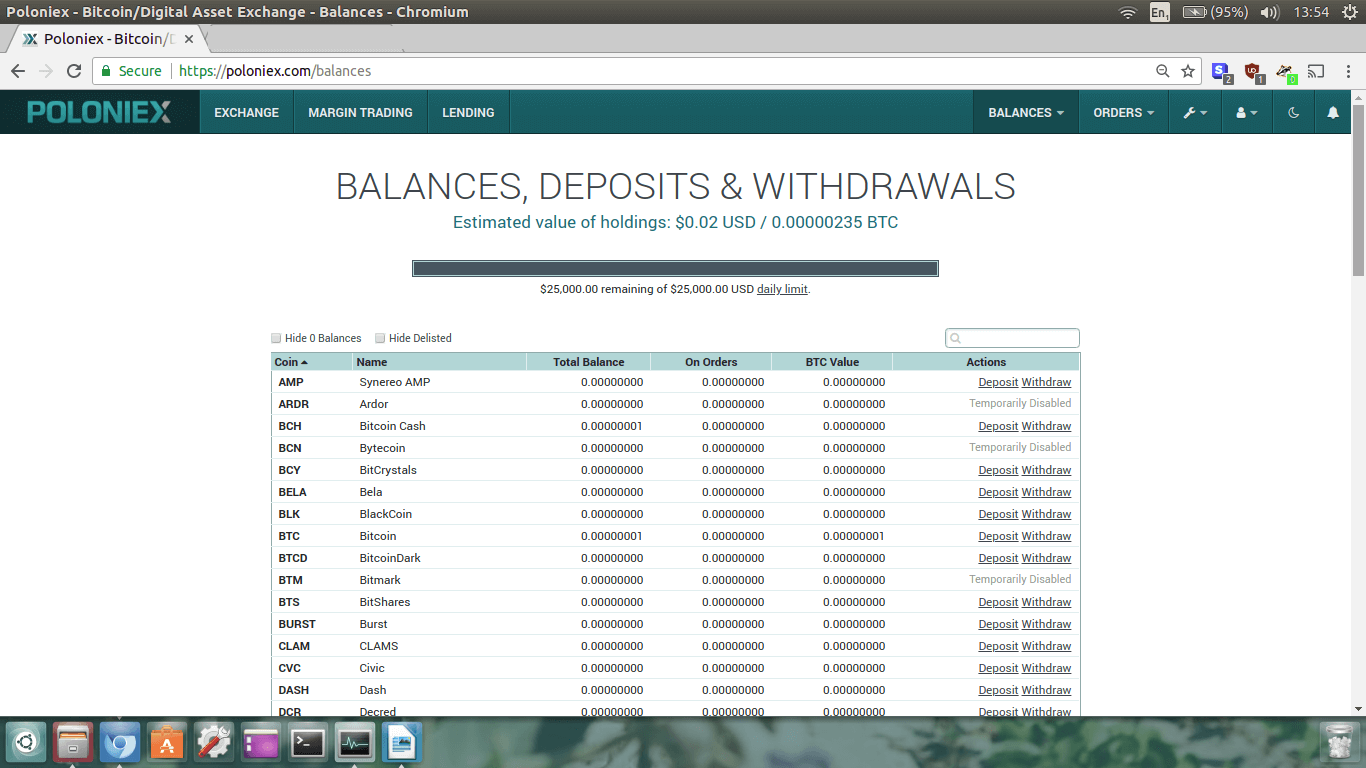Open the volume indicator in the top panel
This screenshot has width=1366, height=768.
(1270, 12)
